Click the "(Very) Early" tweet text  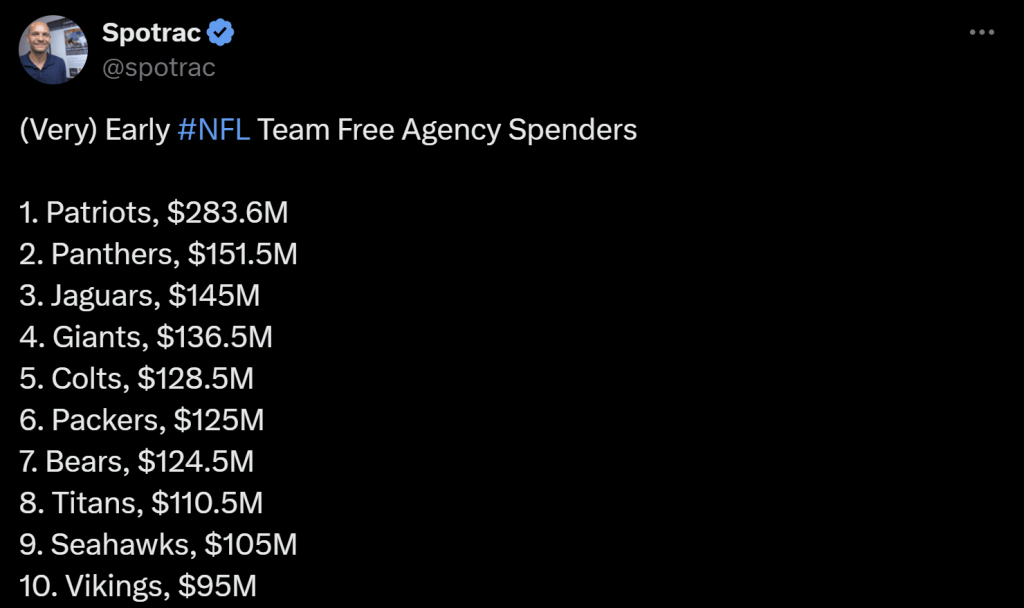click(x=94, y=130)
